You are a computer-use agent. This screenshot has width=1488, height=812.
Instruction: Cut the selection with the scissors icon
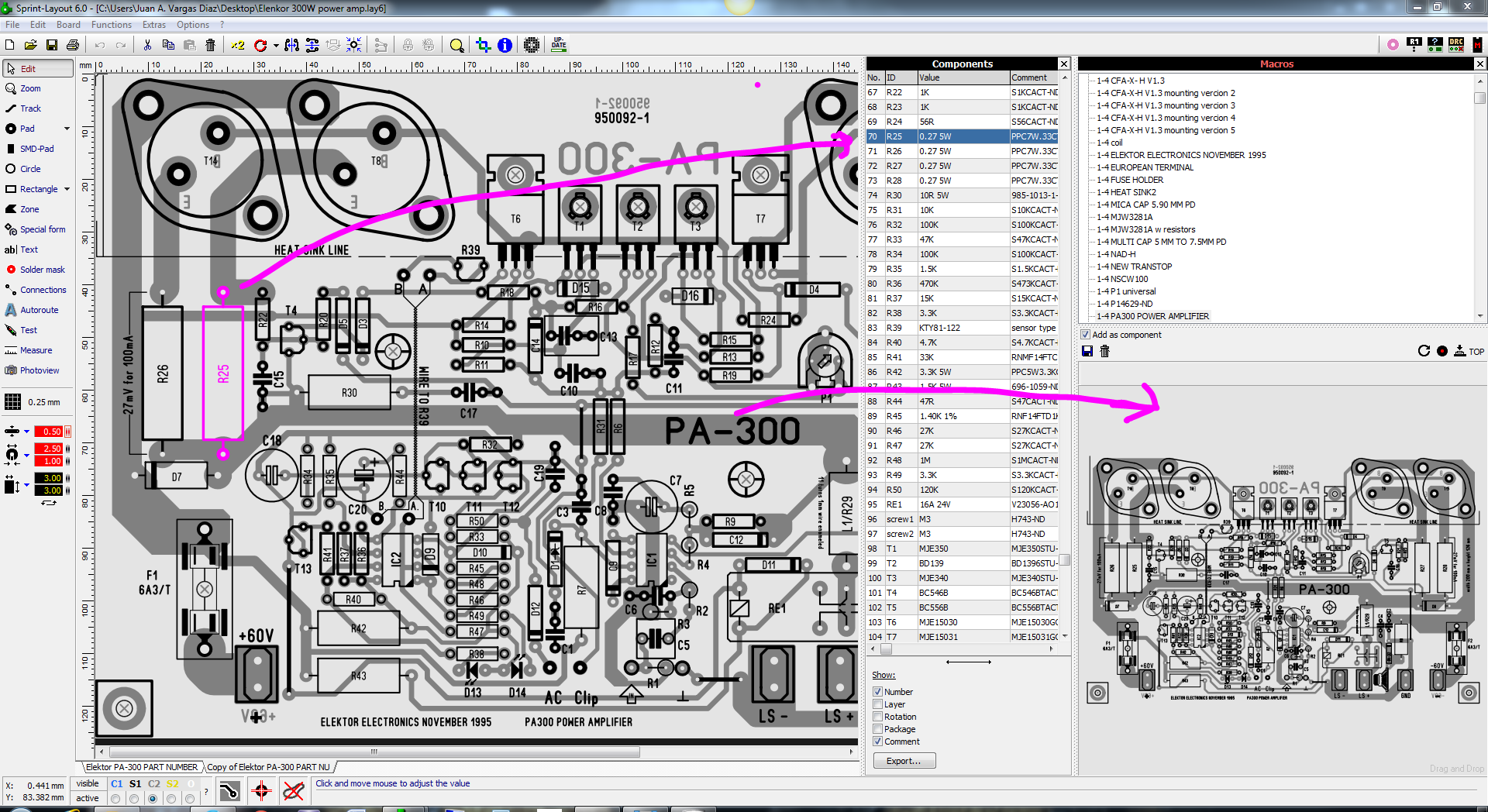coord(147,45)
